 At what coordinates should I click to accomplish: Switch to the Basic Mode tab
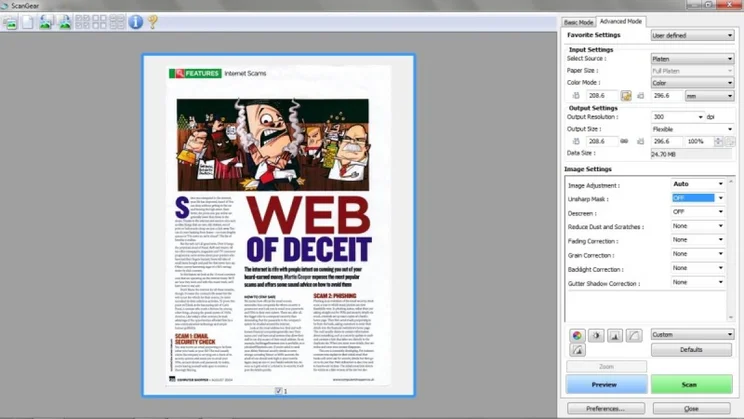click(x=578, y=21)
